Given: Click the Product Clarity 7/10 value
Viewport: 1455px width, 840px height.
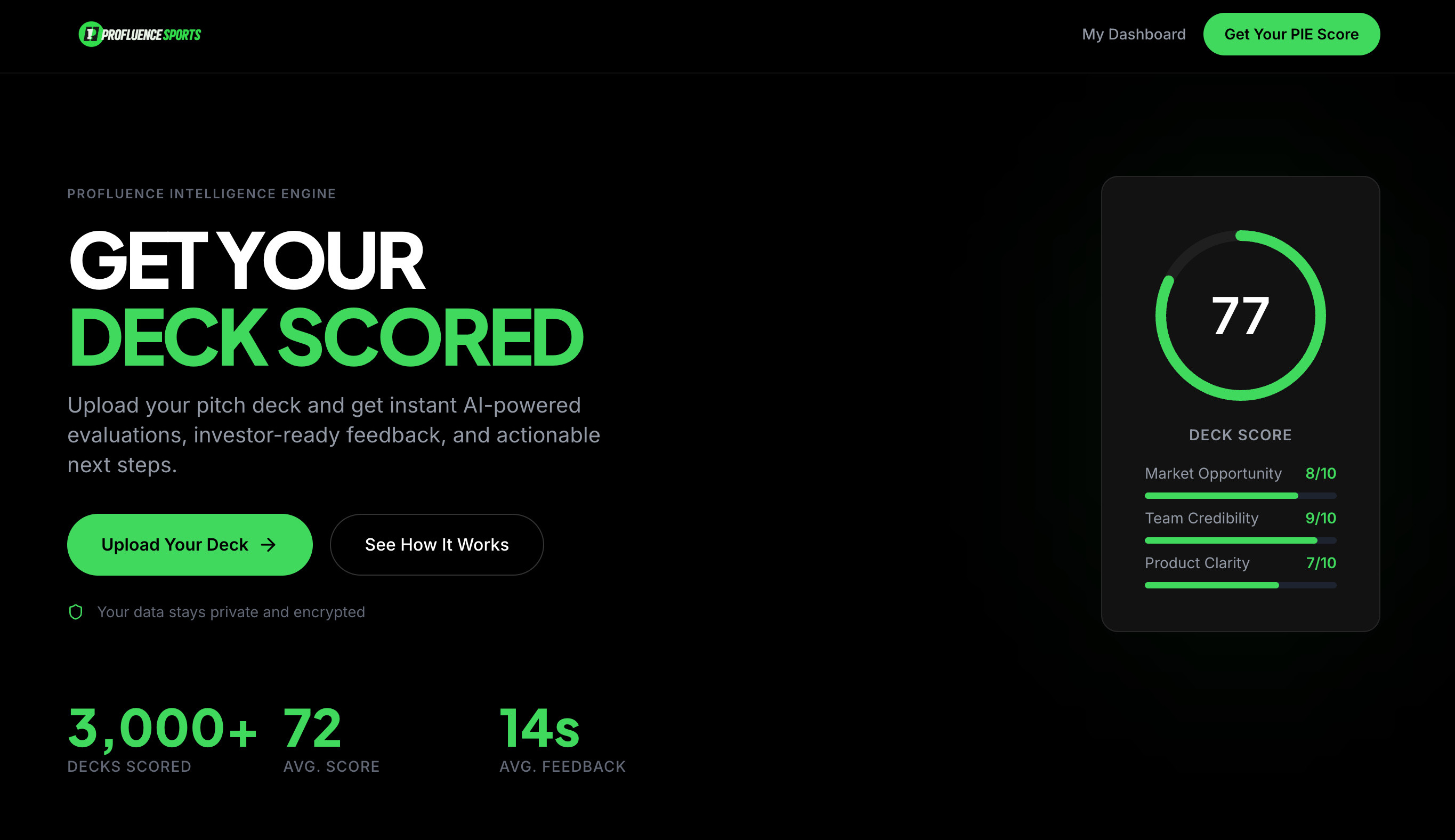Looking at the screenshot, I should coord(1321,562).
